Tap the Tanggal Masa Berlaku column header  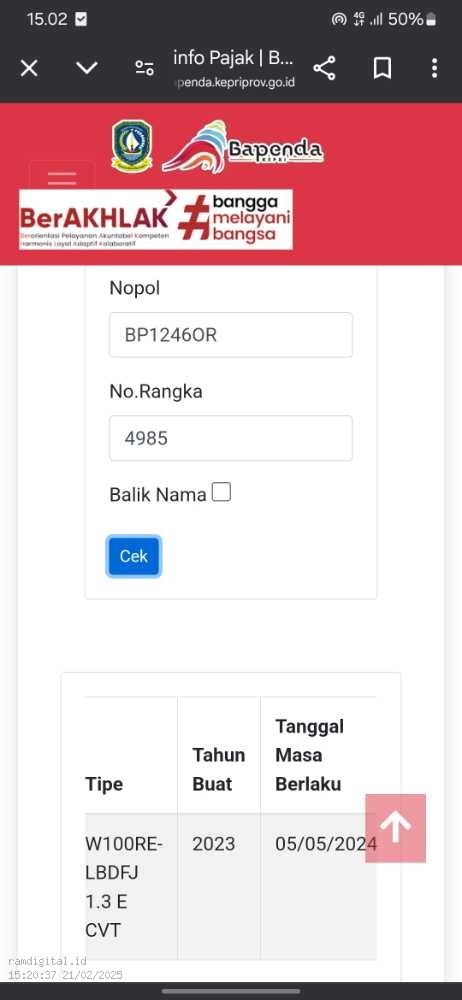tap(309, 755)
